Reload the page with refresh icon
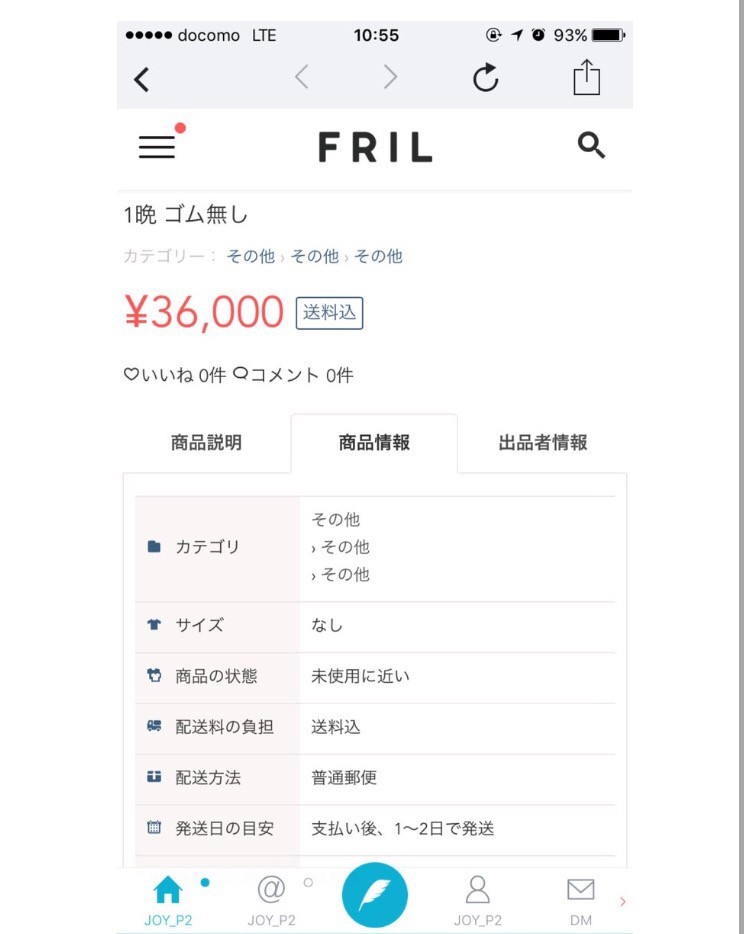Screen dimensions: 750x934 tap(486, 78)
